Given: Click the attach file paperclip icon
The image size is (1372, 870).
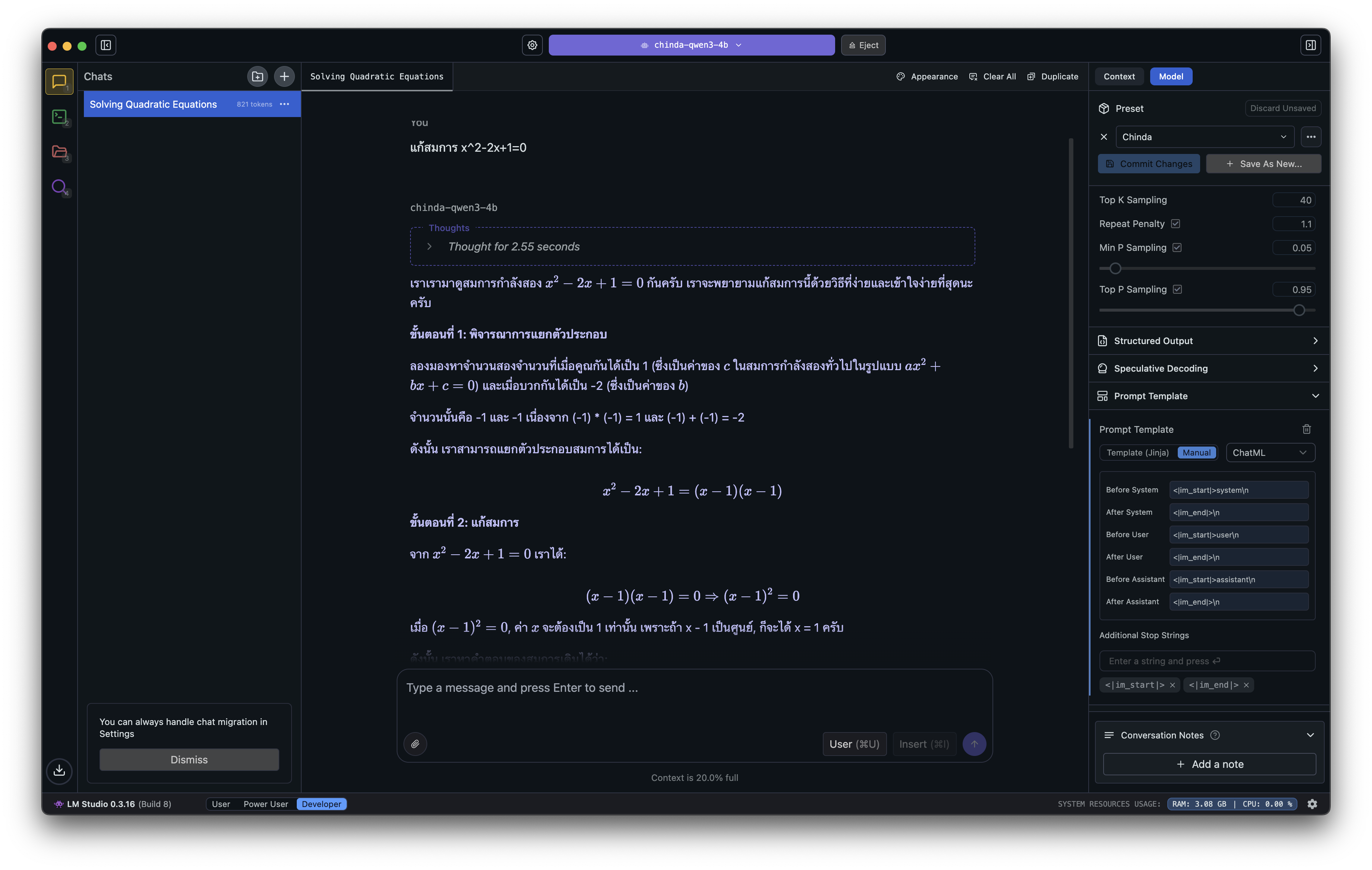Looking at the screenshot, I should click(415, 744).
